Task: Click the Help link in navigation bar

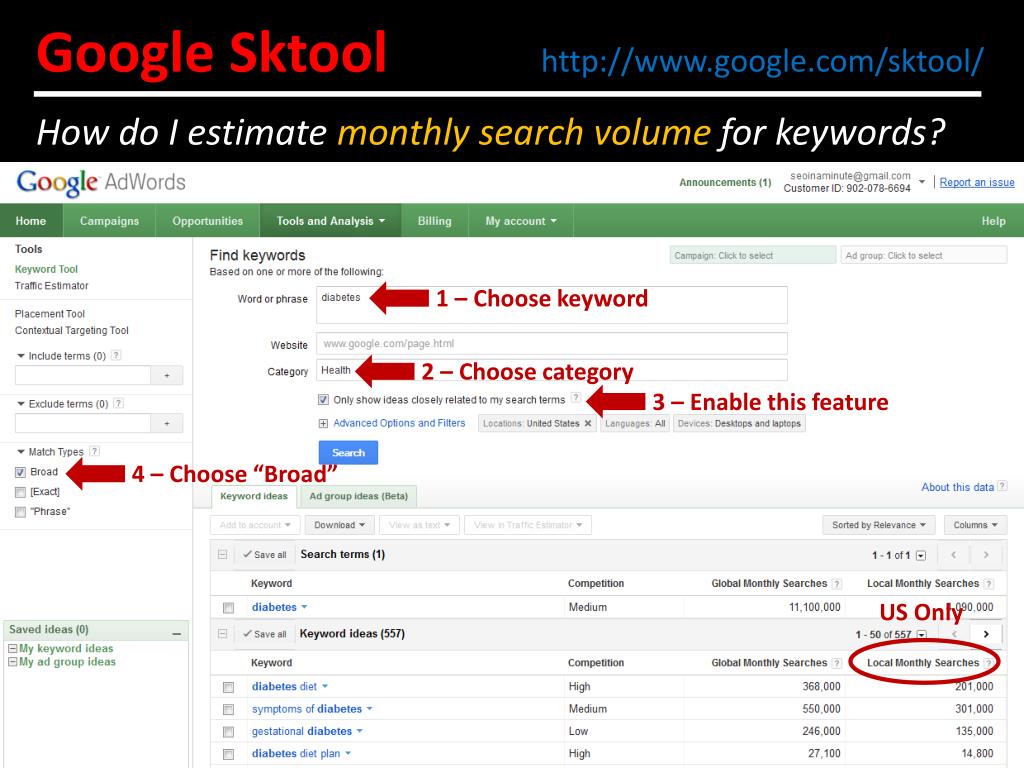Action: (993, 221)
